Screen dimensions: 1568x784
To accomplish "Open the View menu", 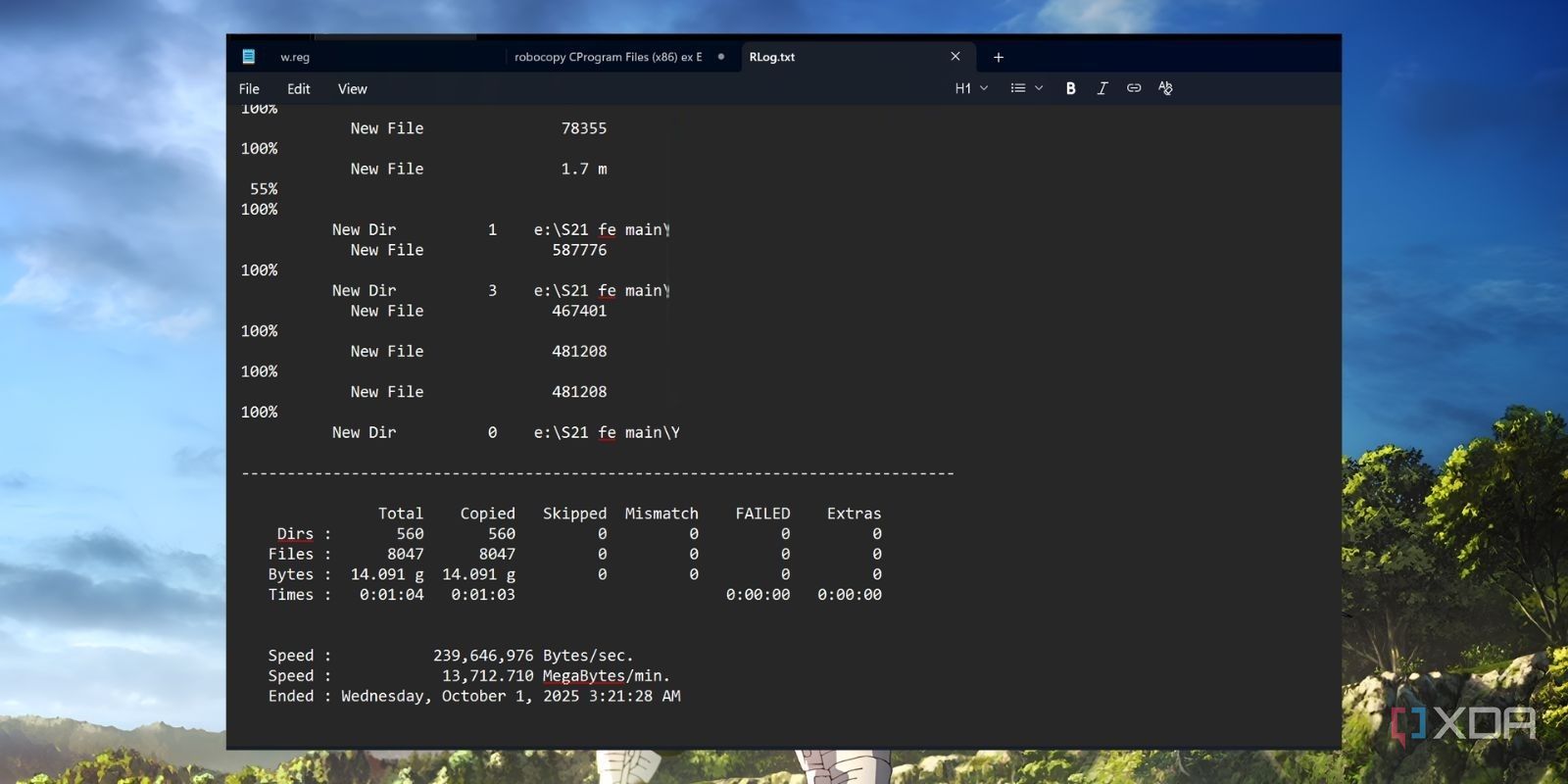I will point(352,89).
